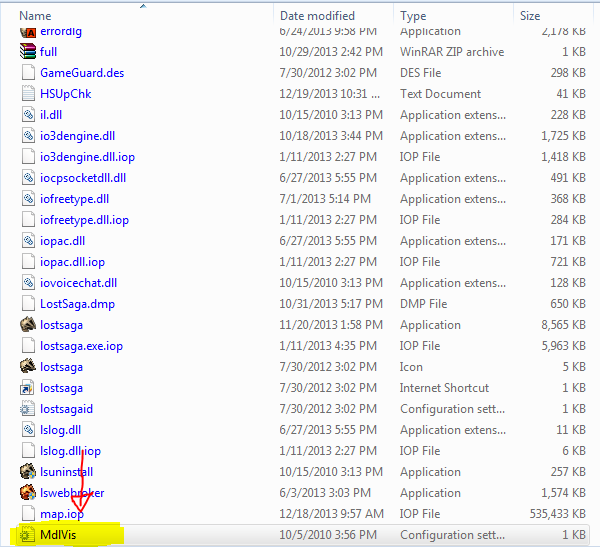
Task: Click the DES File type cell
Action: (421, 73)
